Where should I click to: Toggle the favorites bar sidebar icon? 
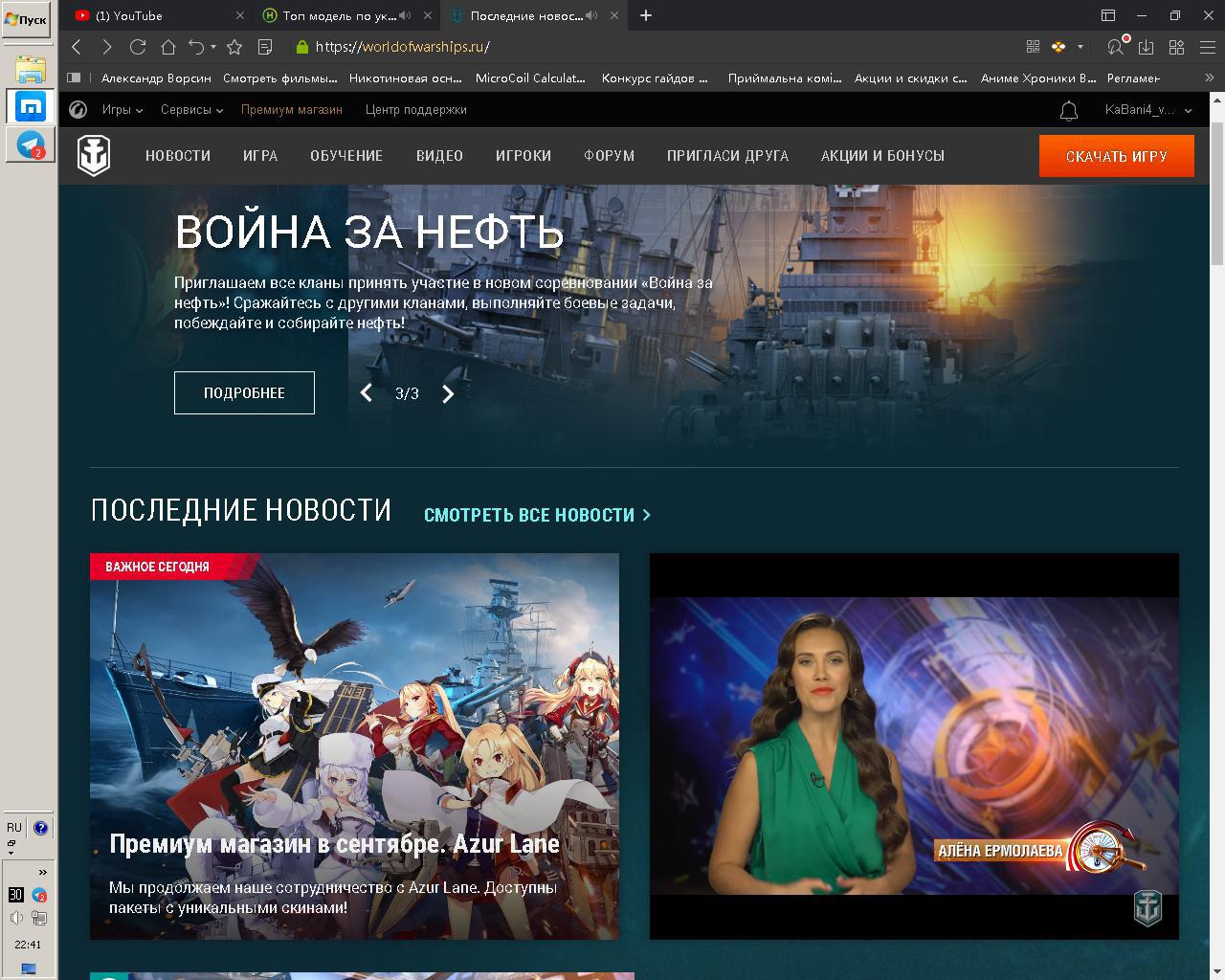(x=74, y=78)
